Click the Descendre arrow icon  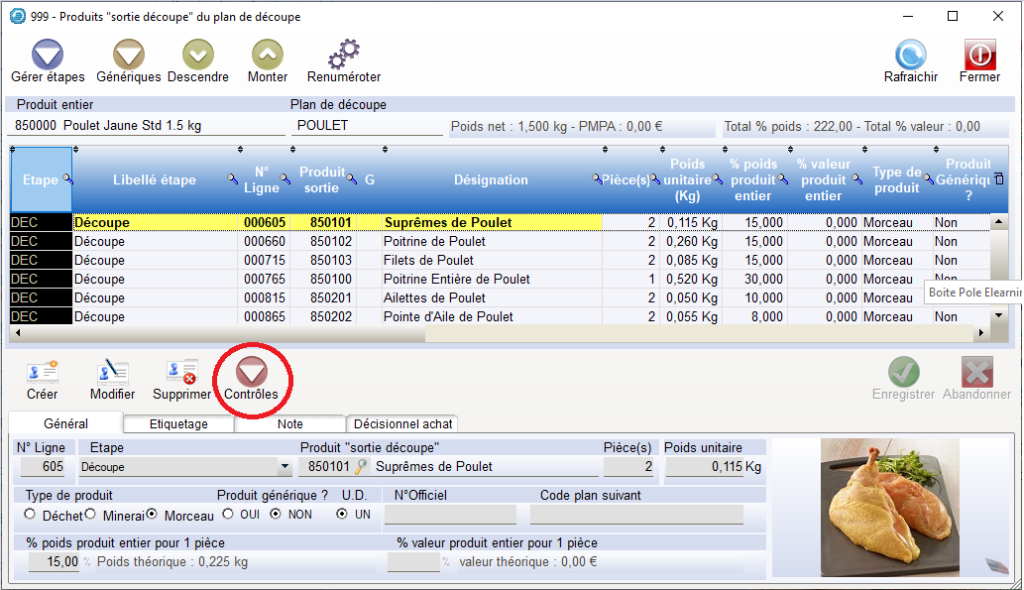click(198, 55)
